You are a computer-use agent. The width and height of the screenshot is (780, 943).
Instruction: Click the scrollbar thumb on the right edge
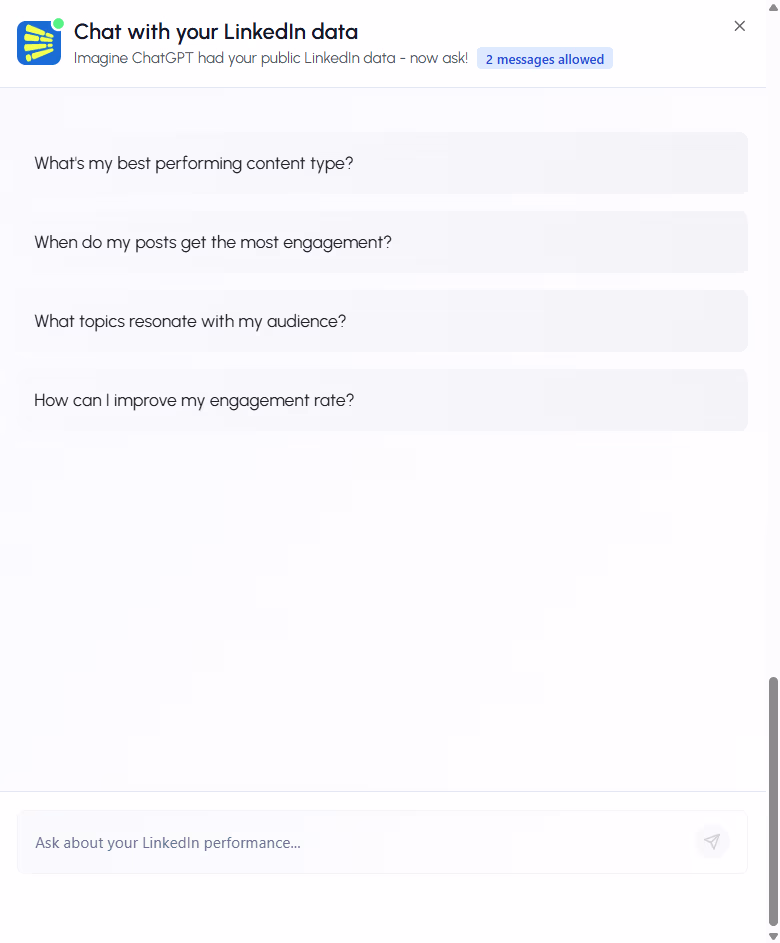(x=772, y=800)
